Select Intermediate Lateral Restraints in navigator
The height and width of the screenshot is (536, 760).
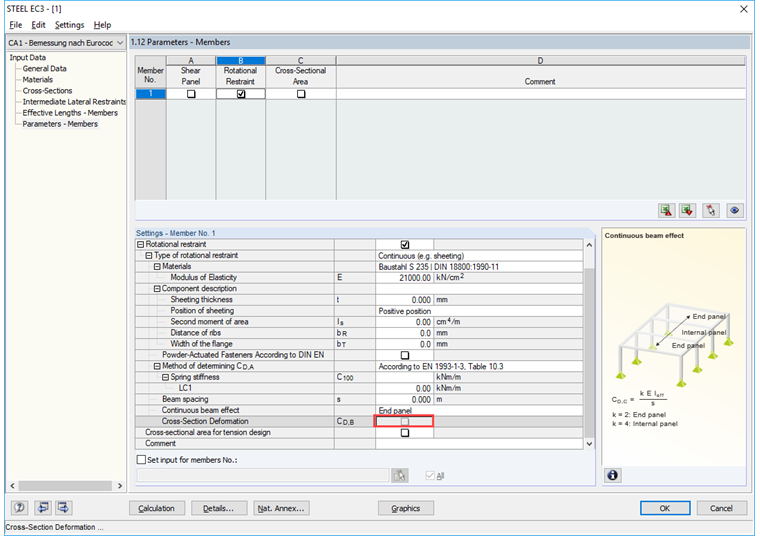74,102
